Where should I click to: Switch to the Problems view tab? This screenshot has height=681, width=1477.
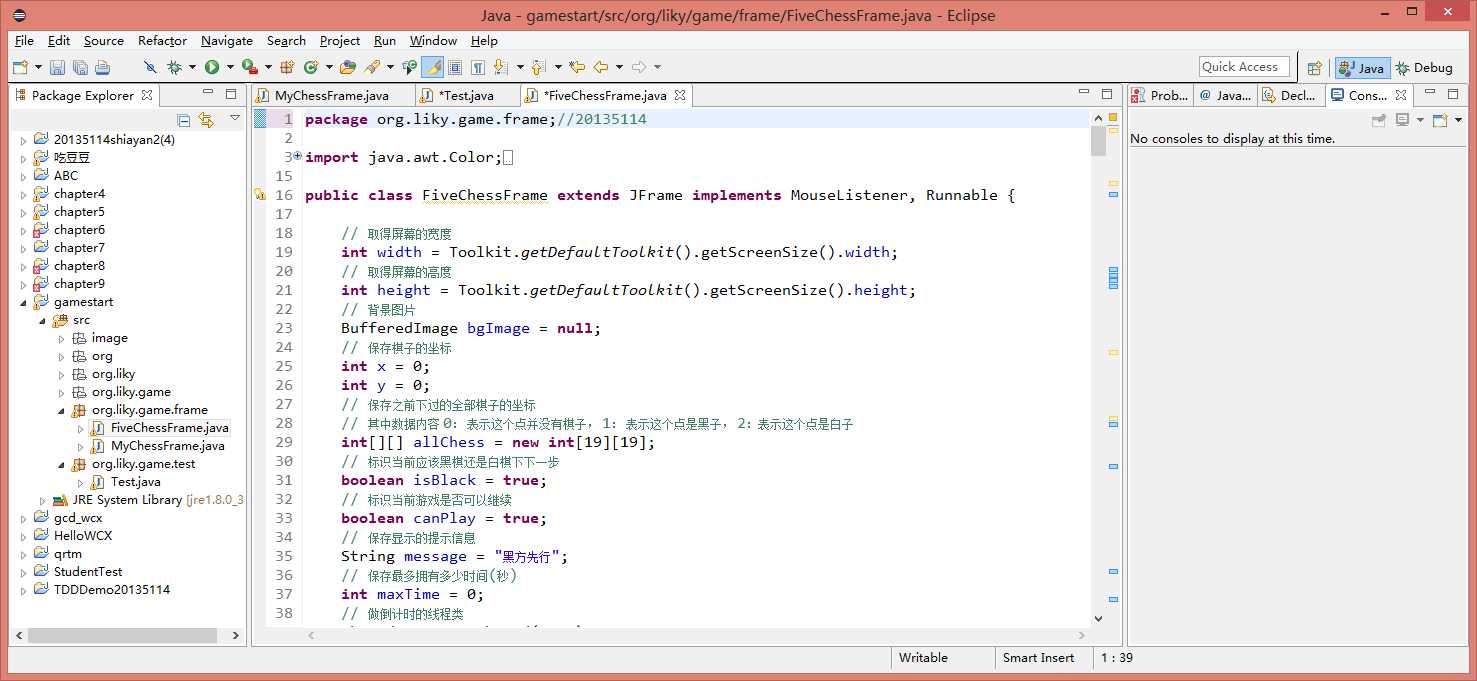(1161, 96)
